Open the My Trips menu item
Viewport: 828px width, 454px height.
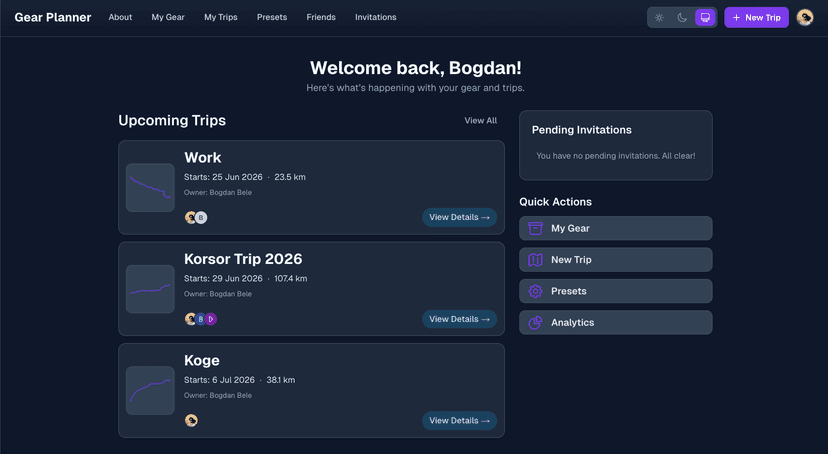point(221,17)
